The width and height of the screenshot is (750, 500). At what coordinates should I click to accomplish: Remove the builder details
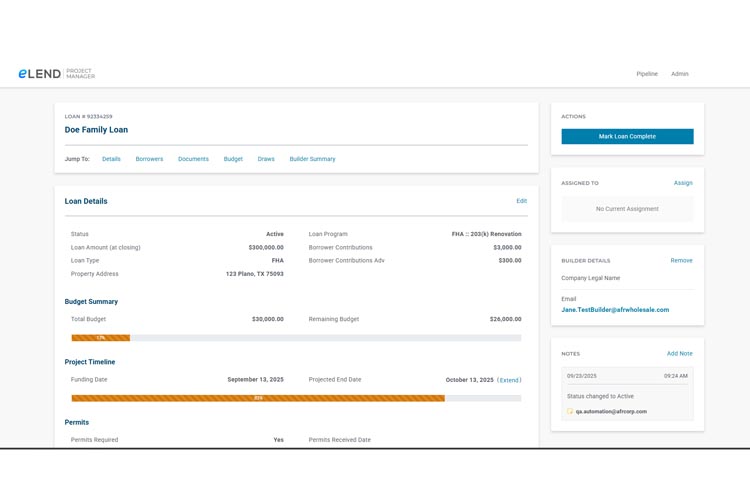(681, 260)
